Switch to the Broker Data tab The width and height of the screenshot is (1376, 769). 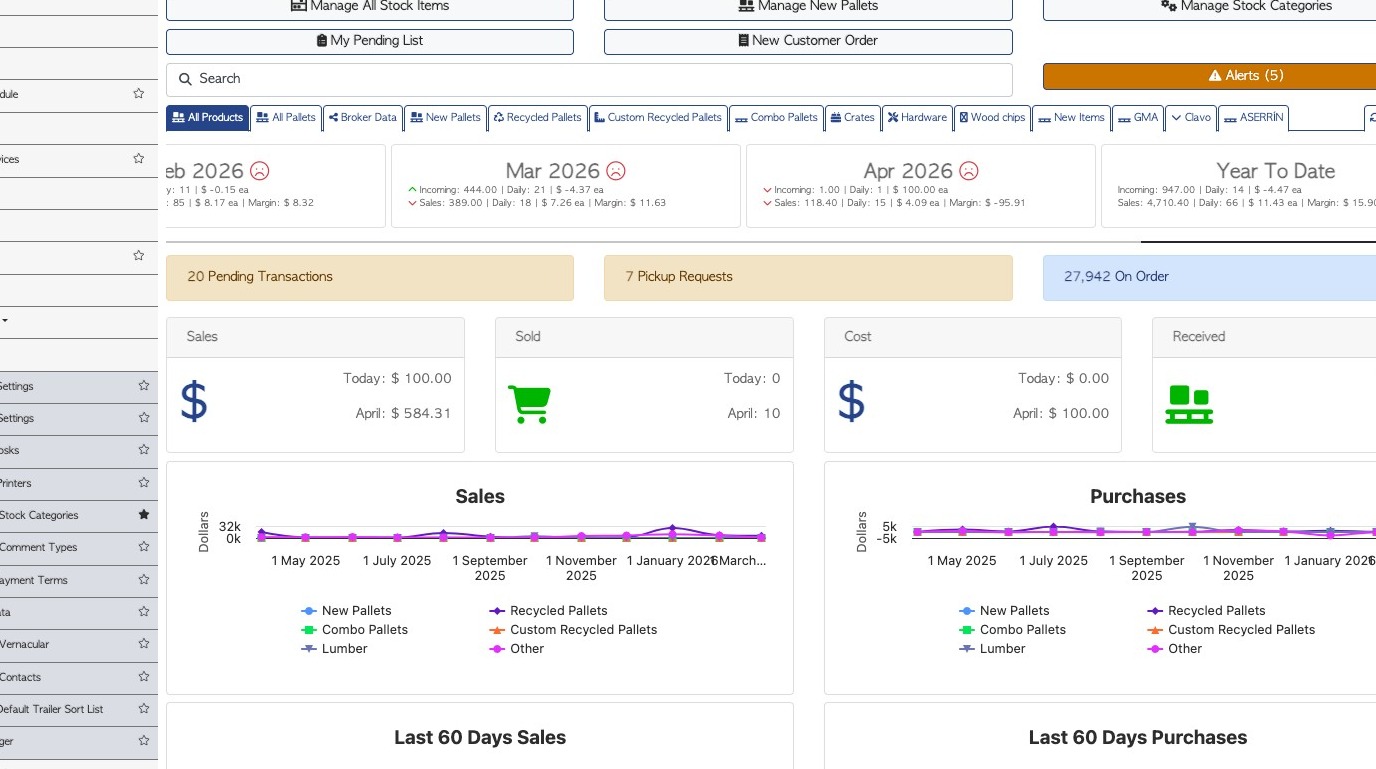363,118
